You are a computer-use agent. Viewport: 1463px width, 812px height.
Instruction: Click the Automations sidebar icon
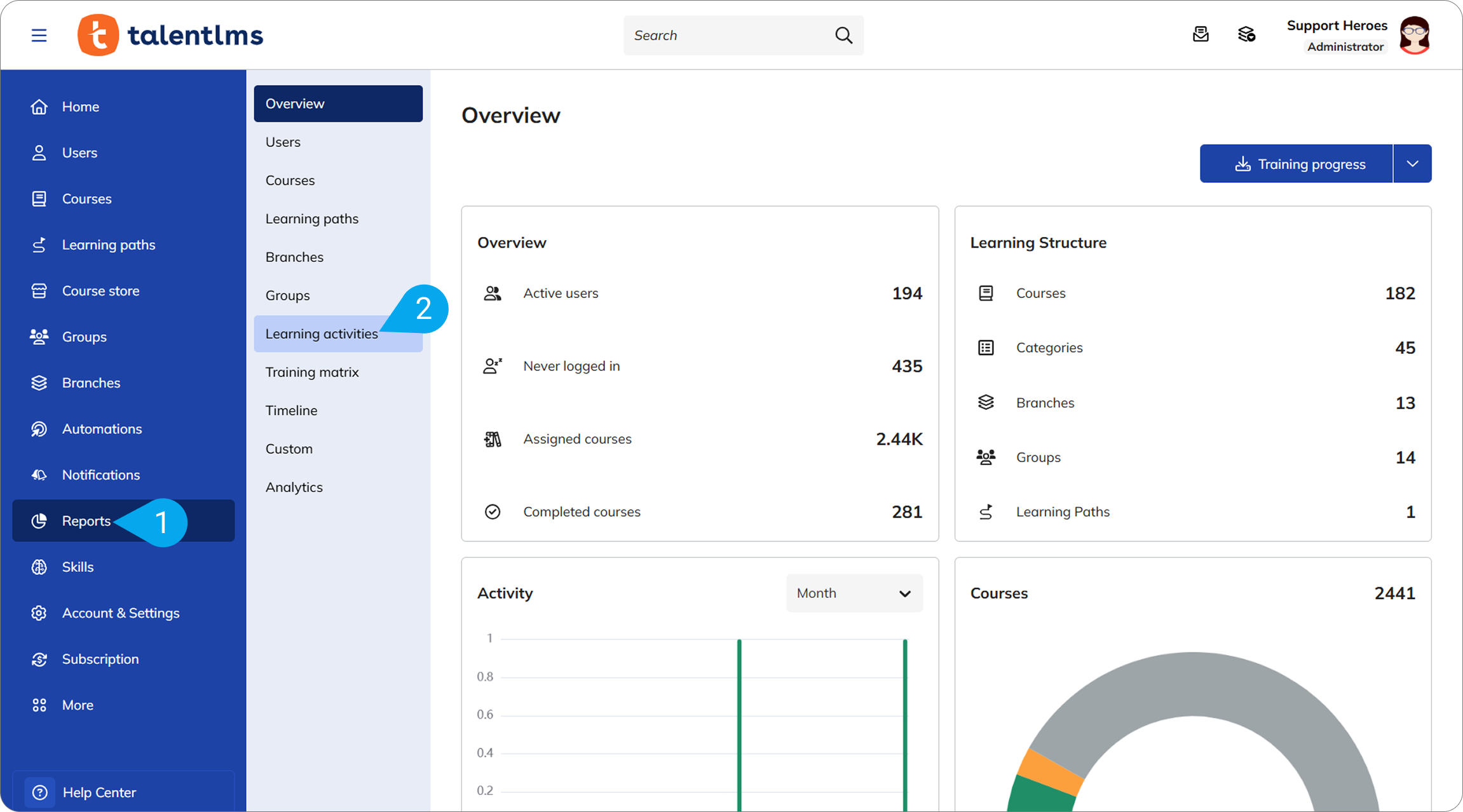pos(39,429)
